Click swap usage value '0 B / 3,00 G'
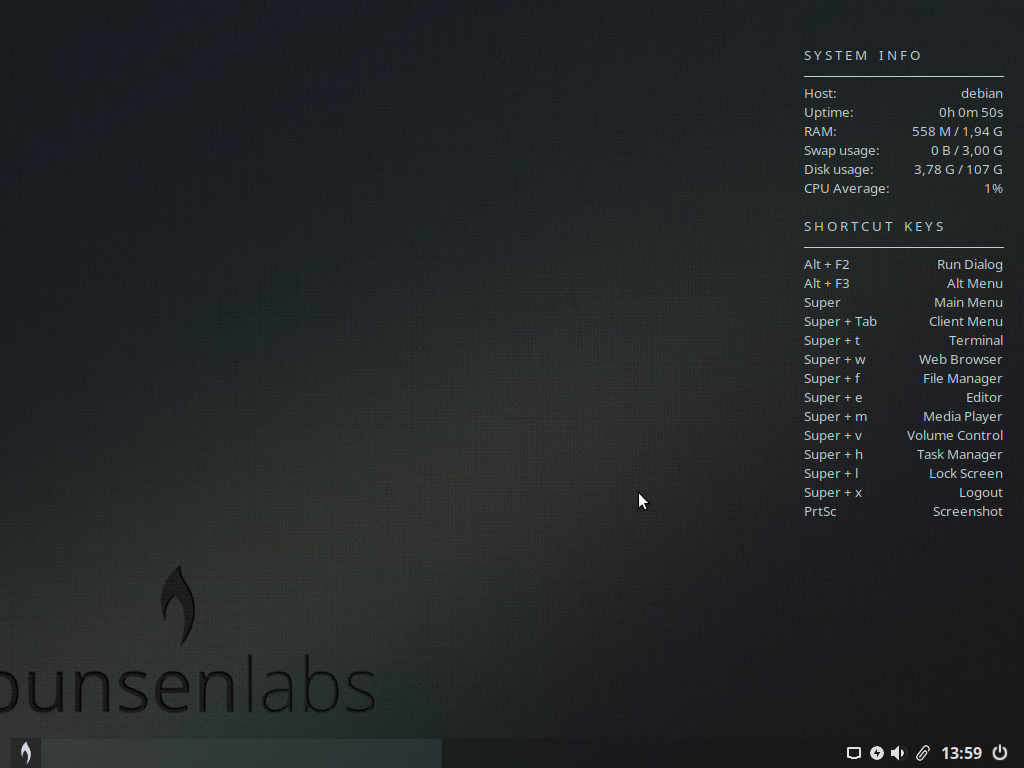Viewport: 1024px width, 768px height. pos(967,150)
